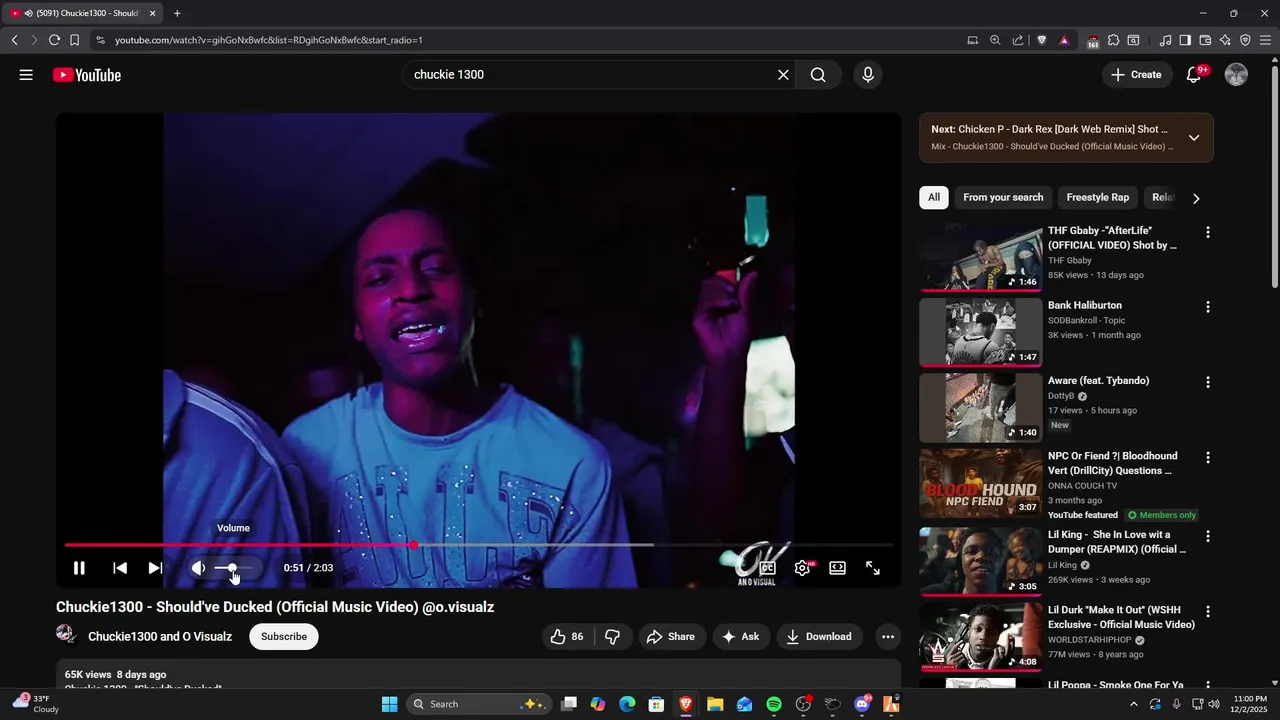
Task: Subscribe to Chuckie1300 and O Visualz
Action: pos(284,637)
